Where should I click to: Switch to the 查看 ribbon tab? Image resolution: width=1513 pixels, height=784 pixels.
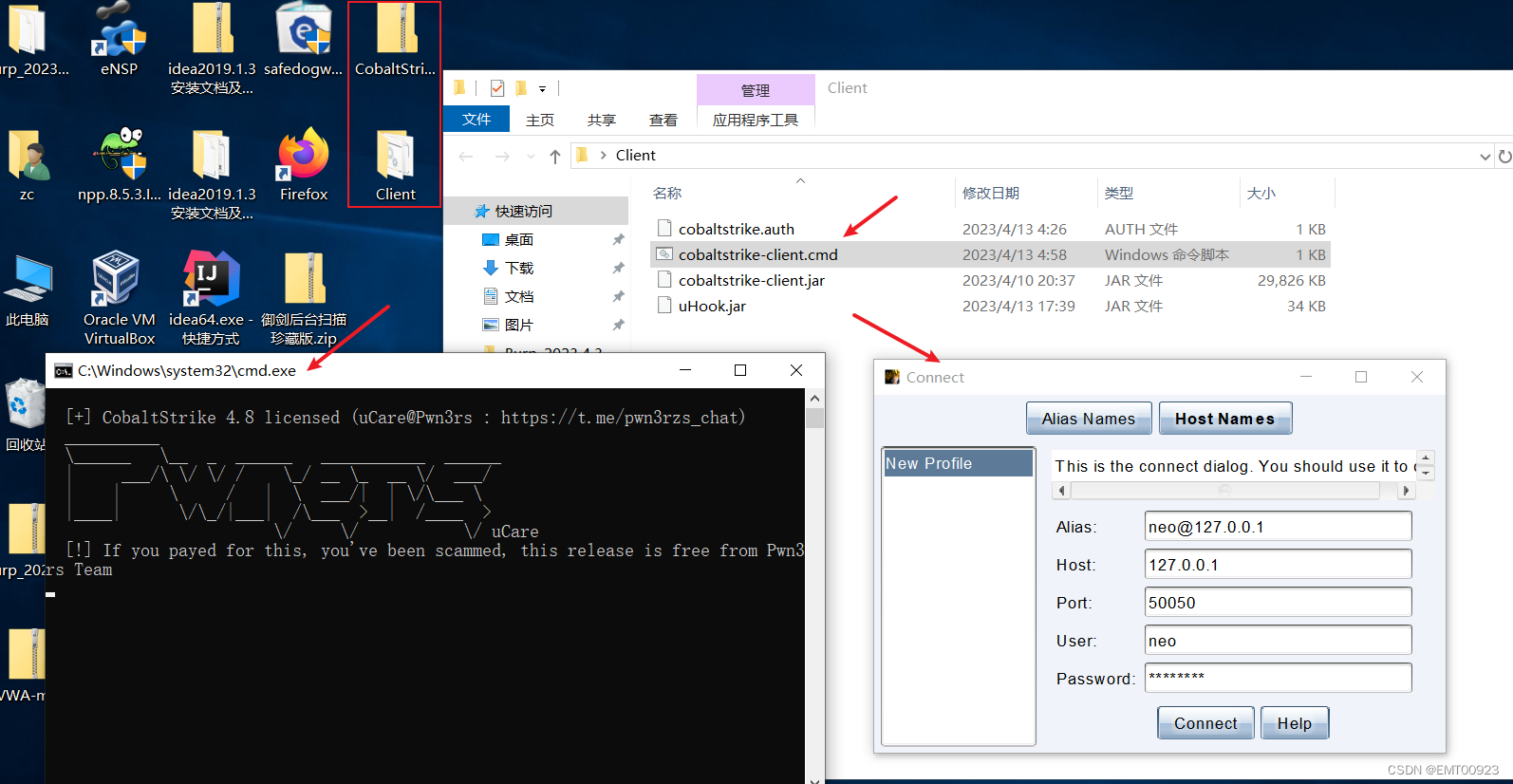[x=663, y=121]
